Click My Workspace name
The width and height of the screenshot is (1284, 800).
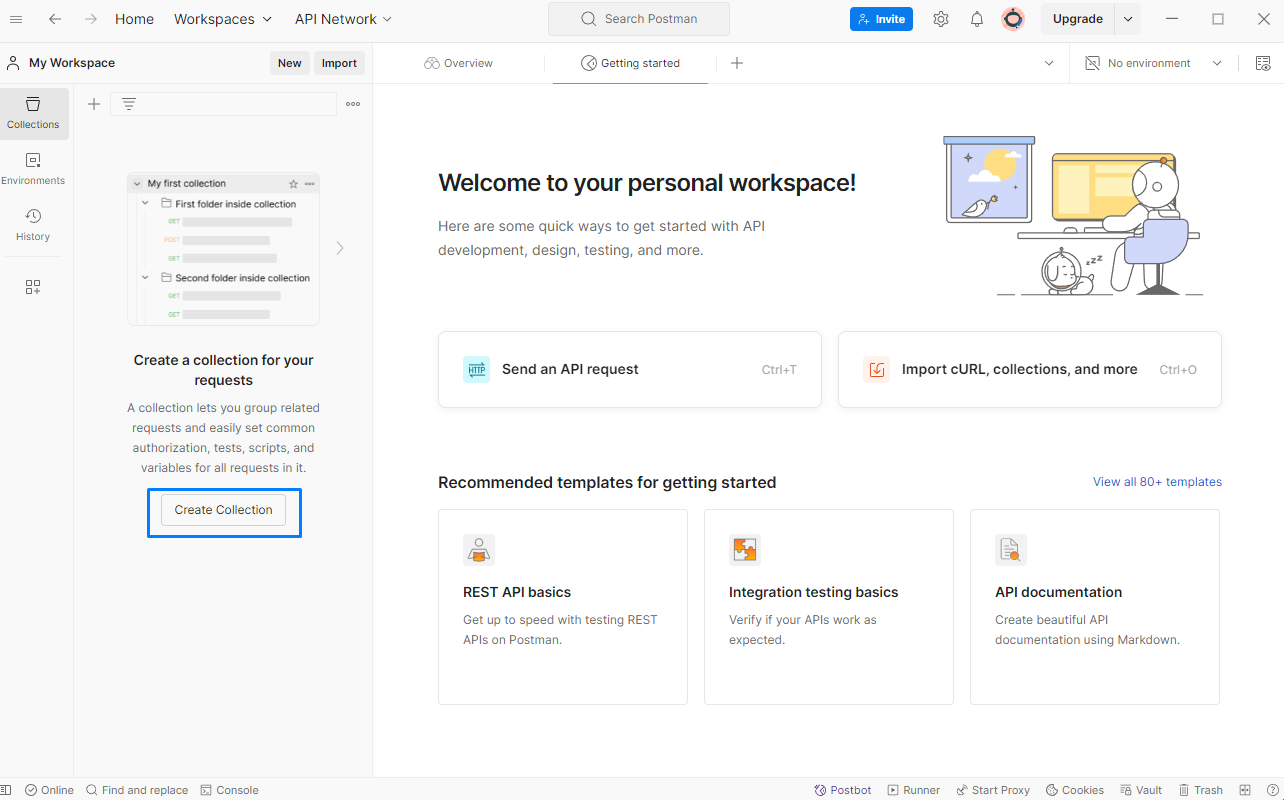pos(72,63)
